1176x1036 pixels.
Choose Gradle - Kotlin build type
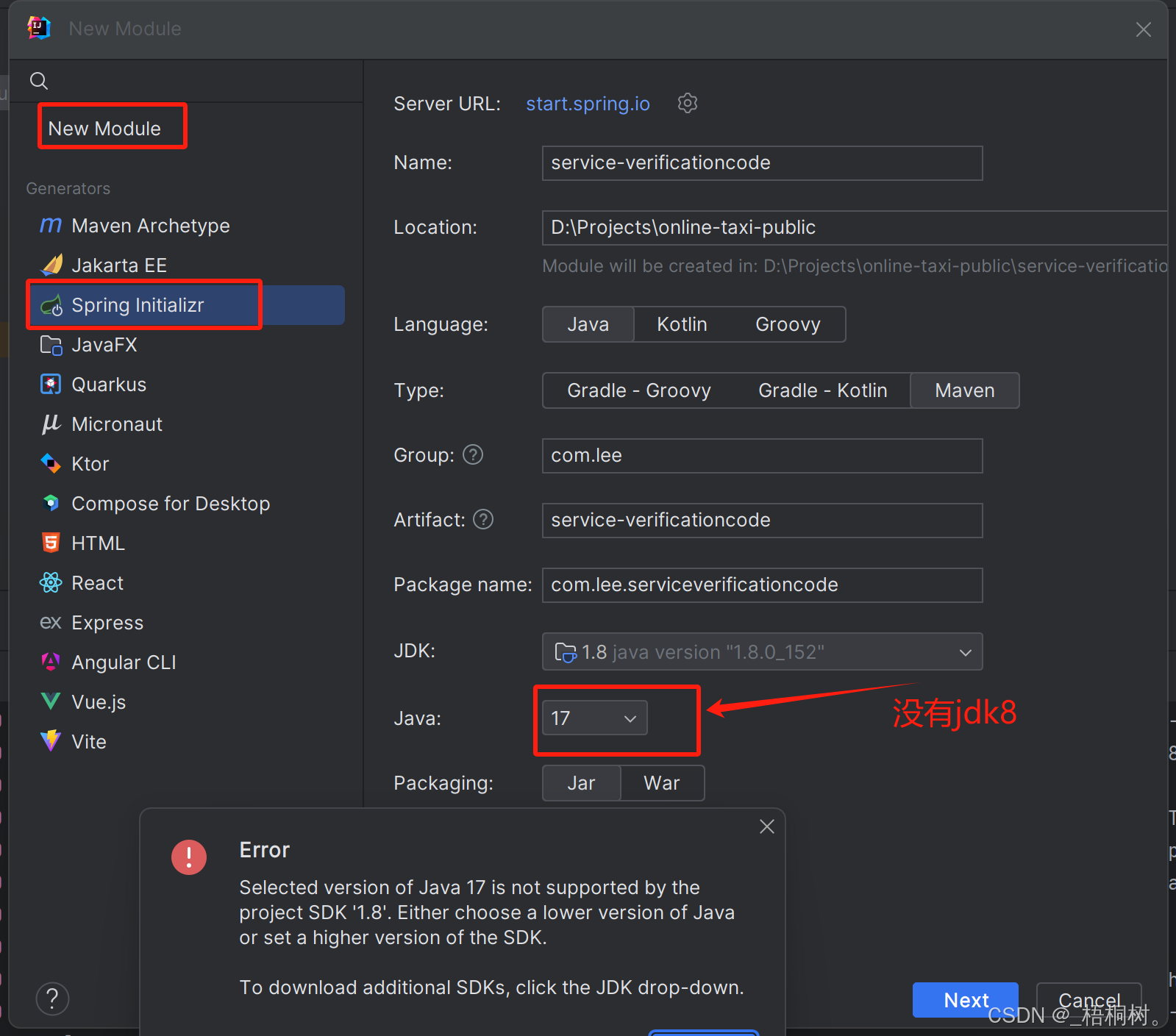[x=823, y=390]
